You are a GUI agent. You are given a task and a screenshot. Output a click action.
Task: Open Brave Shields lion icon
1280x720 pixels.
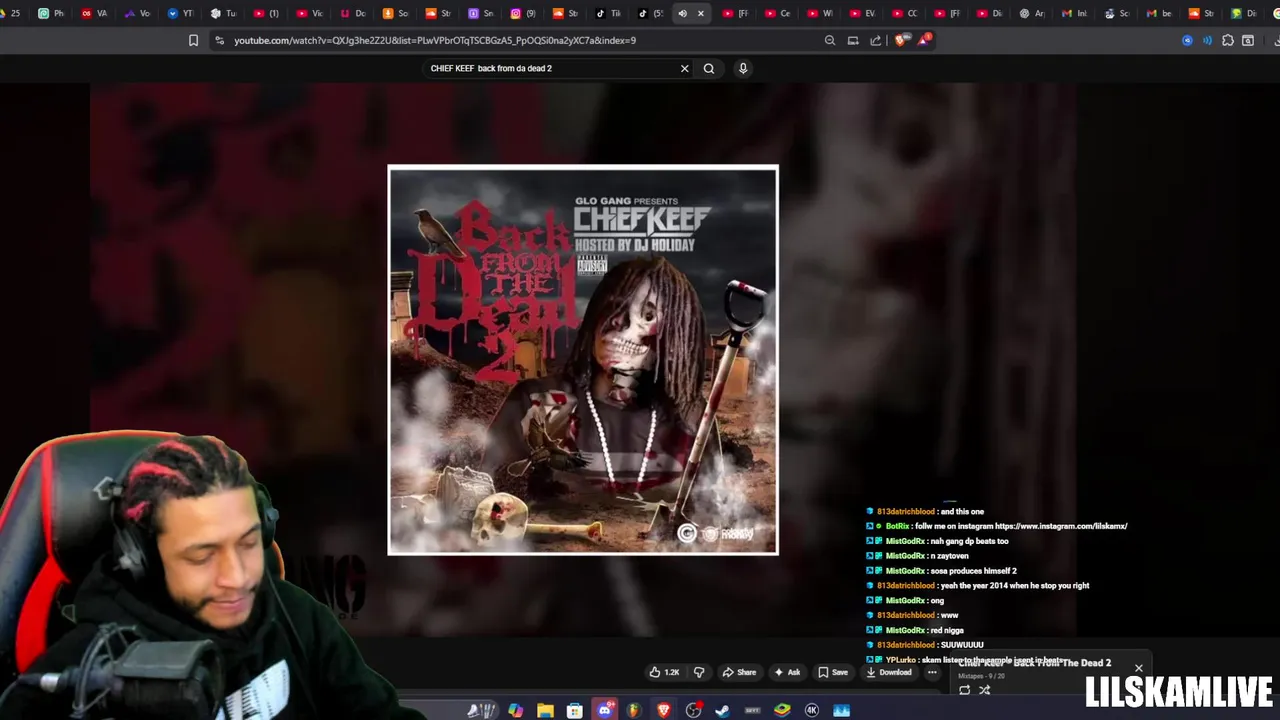(901, 40)
